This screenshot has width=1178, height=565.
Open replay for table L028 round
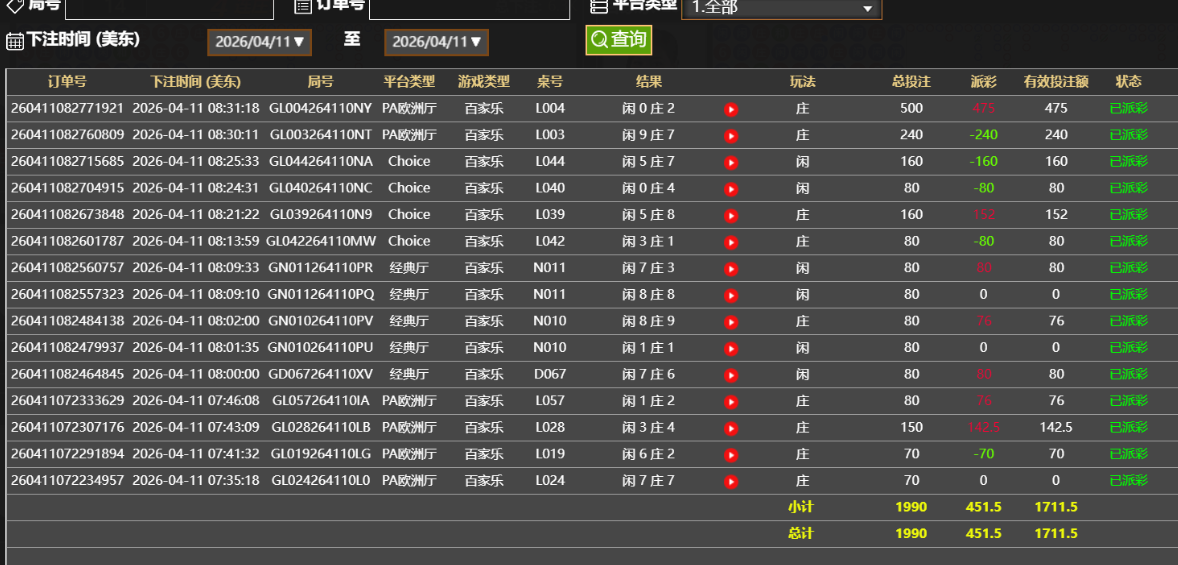pyautogui.click(x=731, y=428)
